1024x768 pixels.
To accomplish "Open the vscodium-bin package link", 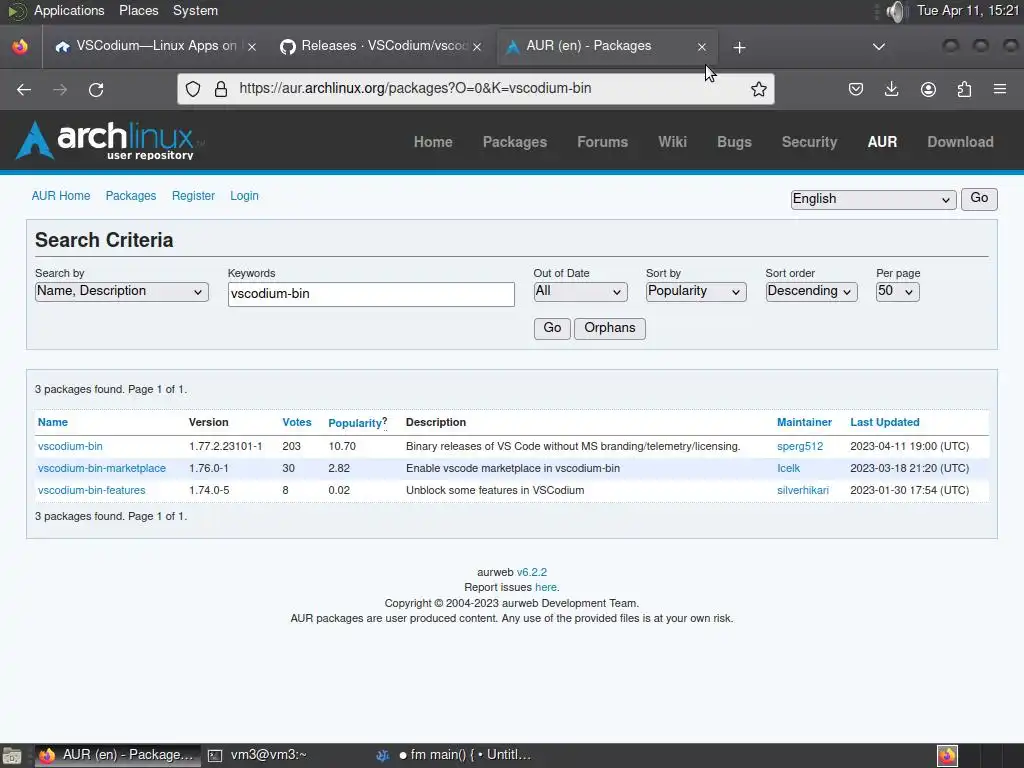I will click(x=70, y=446).
